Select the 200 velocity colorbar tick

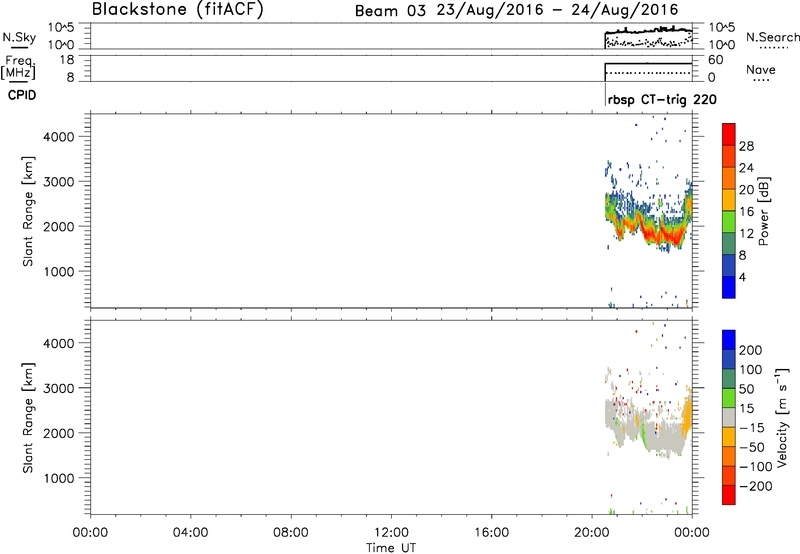tap(751, 350)
